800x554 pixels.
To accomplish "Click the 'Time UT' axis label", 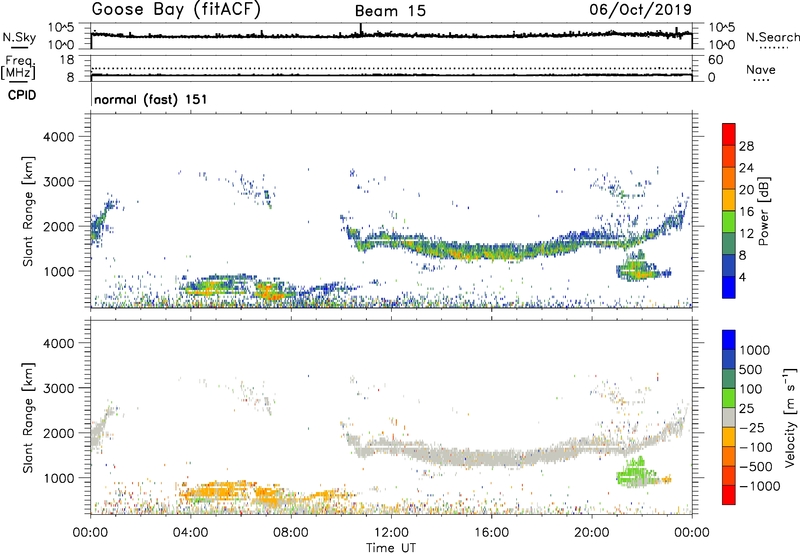I will pyautogui.click(x=391, y=548).
